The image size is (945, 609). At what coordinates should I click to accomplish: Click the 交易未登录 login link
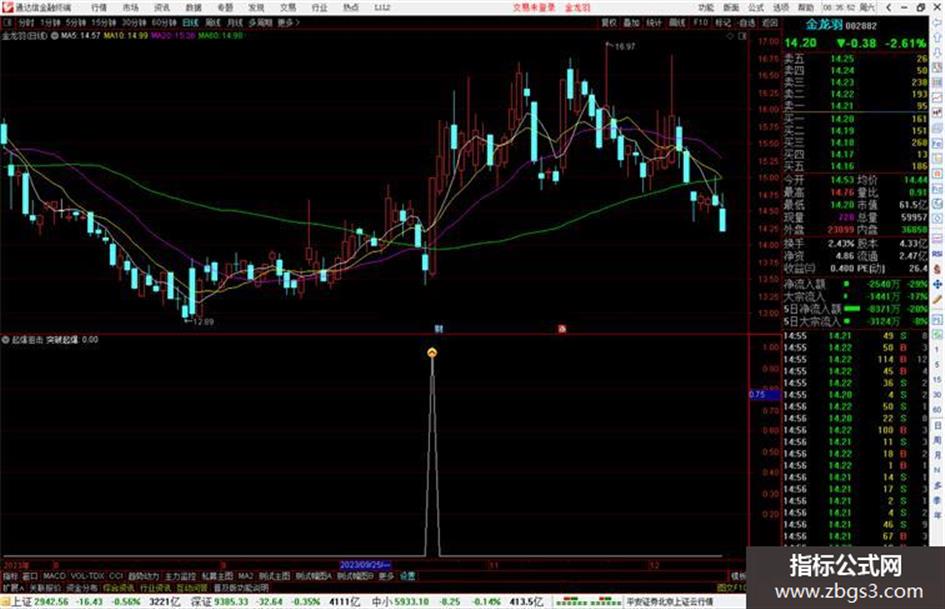[x=534, y=7]
